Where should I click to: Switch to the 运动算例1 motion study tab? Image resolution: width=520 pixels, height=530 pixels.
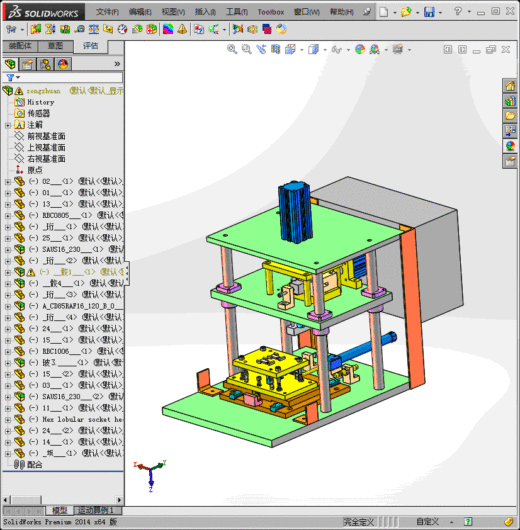[96, 510]
